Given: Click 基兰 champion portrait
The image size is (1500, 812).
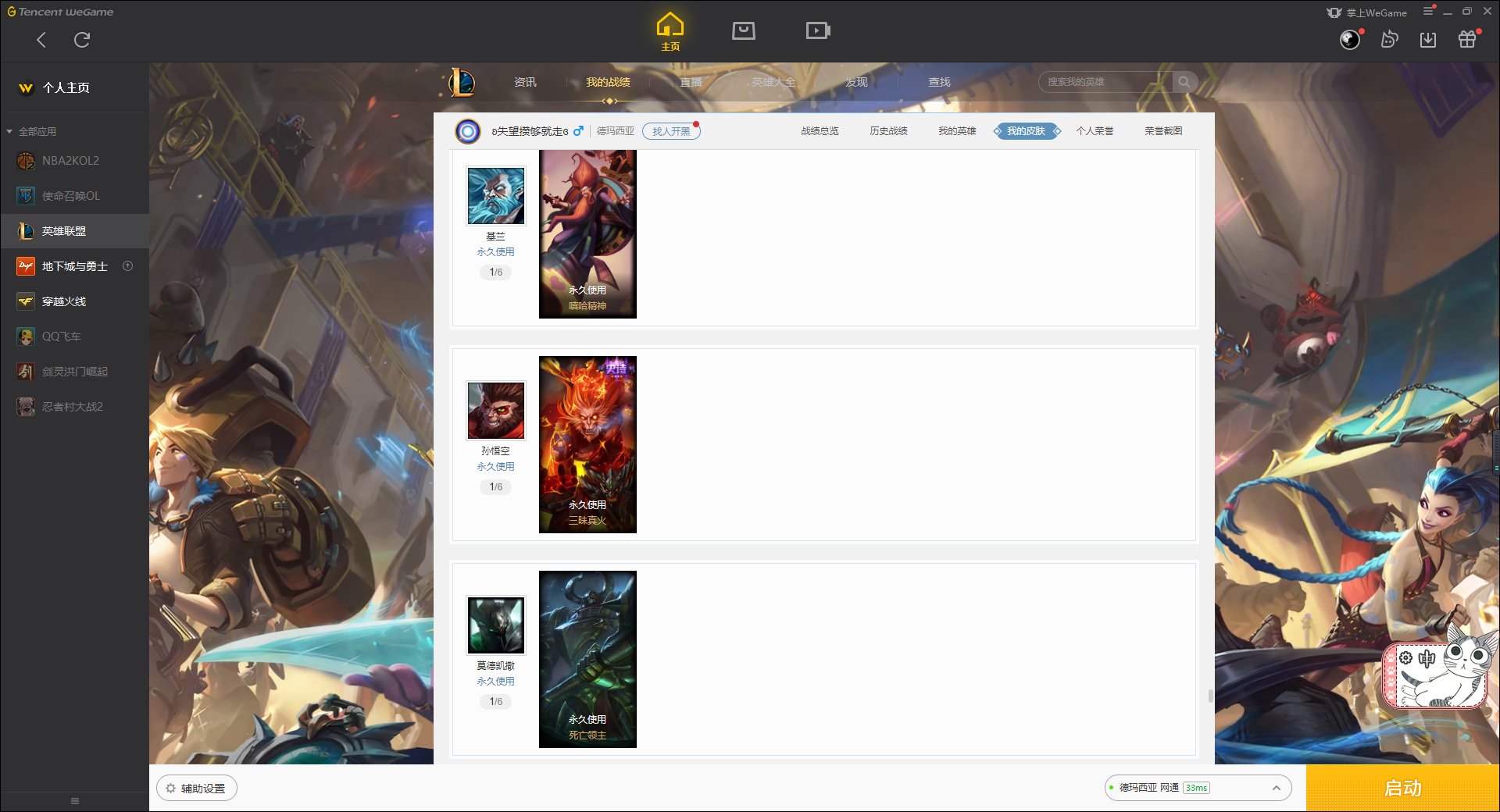Looking at the screenshot, I should click(x=496, y=196).
